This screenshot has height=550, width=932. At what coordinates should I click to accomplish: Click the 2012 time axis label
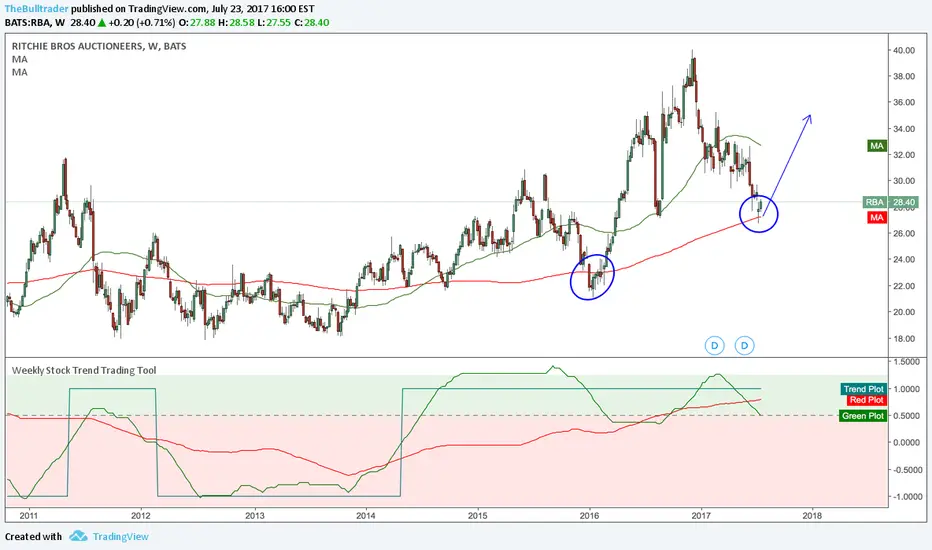(140, 516)
